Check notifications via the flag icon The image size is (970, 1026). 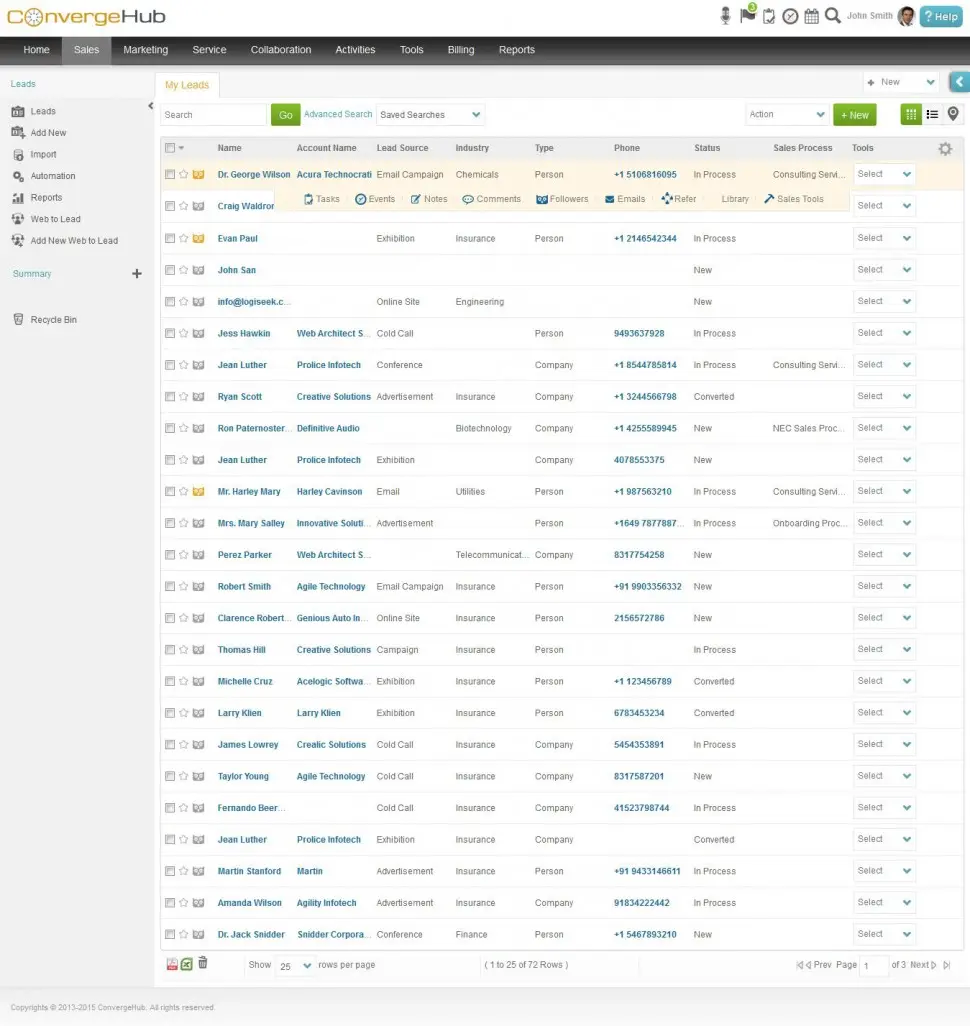[x=746, y=15]
